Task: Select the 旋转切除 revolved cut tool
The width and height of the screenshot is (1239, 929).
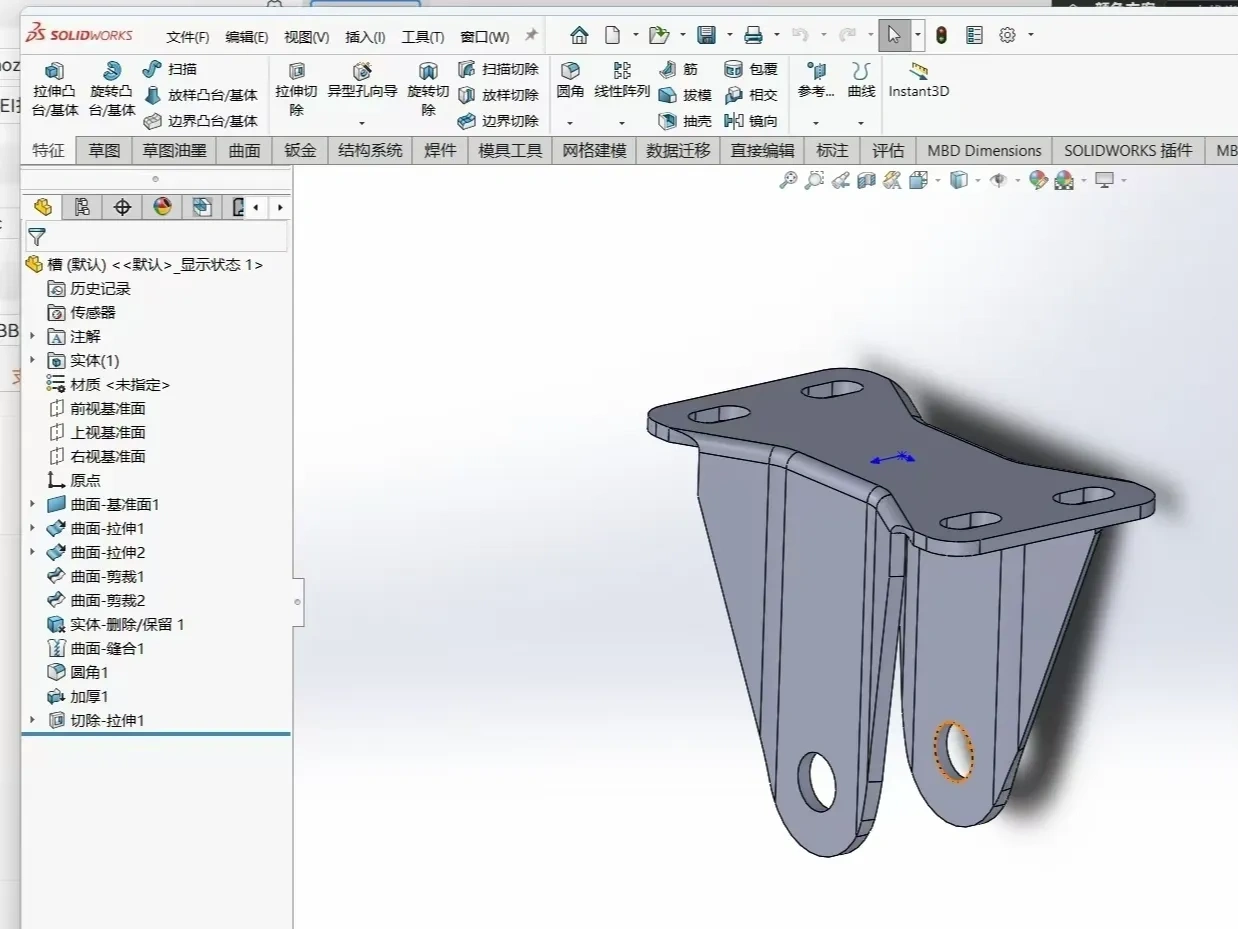Action: pos(428,88)
